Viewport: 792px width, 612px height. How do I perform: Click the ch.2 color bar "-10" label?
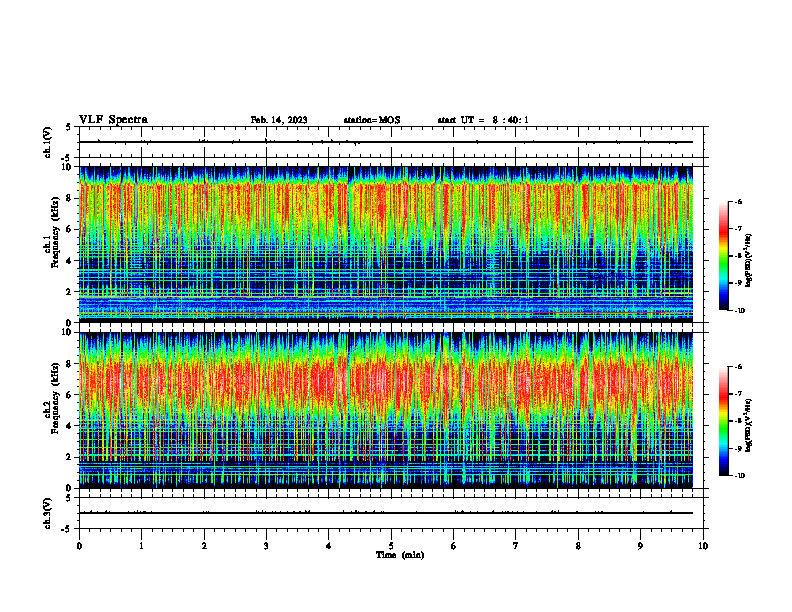coord(739,476)
